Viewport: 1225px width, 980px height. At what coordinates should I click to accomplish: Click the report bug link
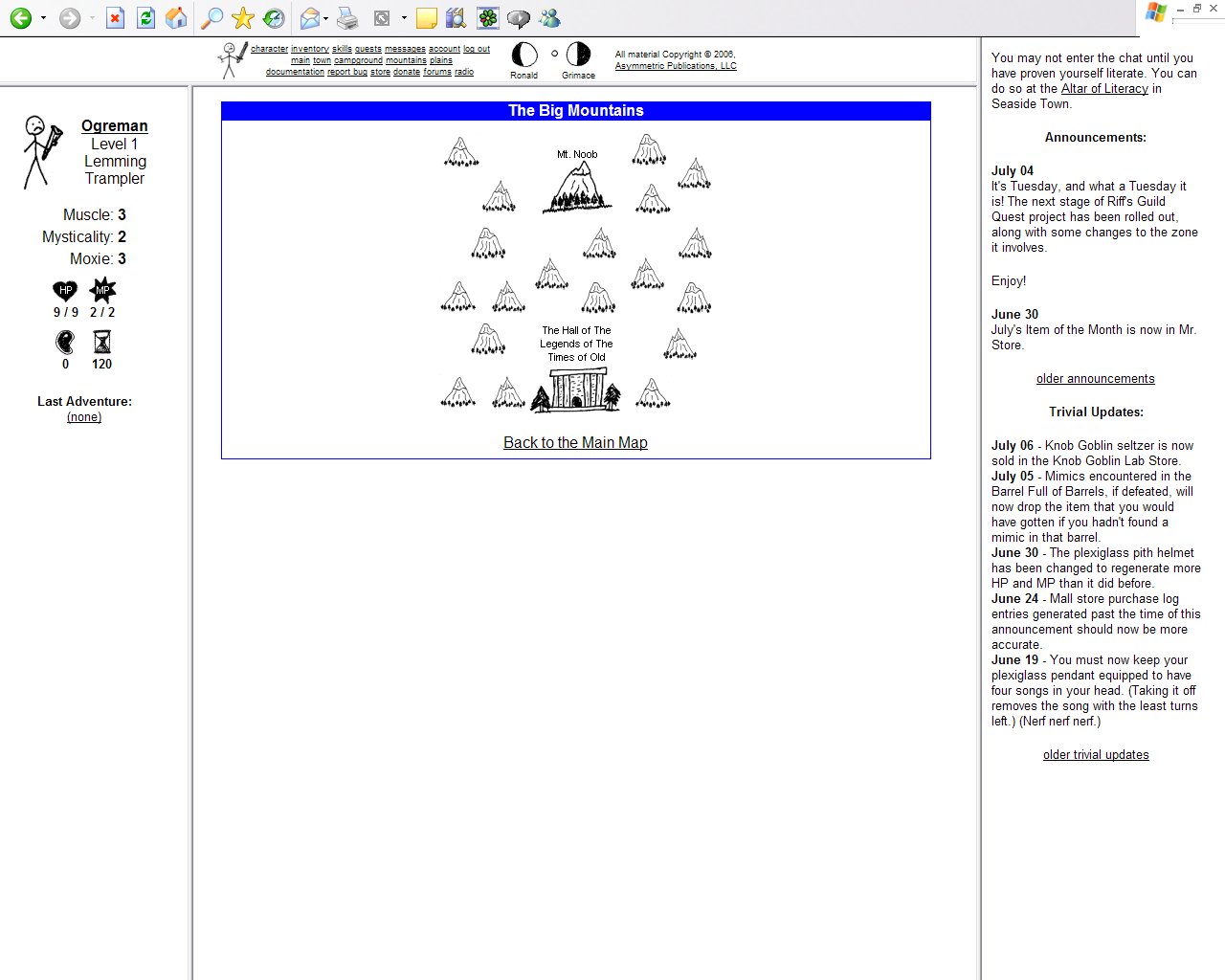pyautogui.click(x=347, y=72)
